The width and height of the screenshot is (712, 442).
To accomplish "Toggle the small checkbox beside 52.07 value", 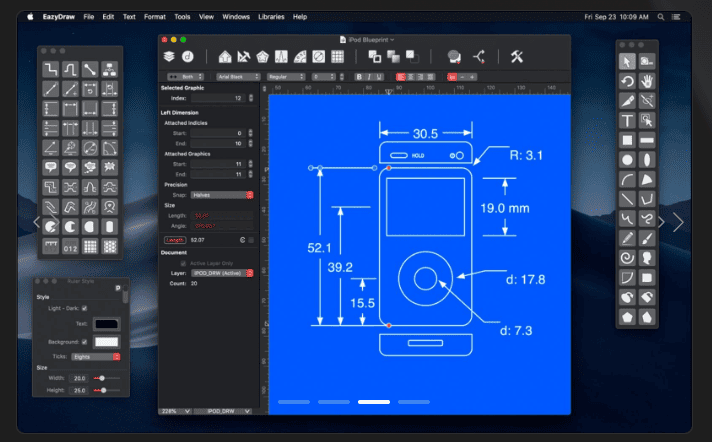I will 251,240.
